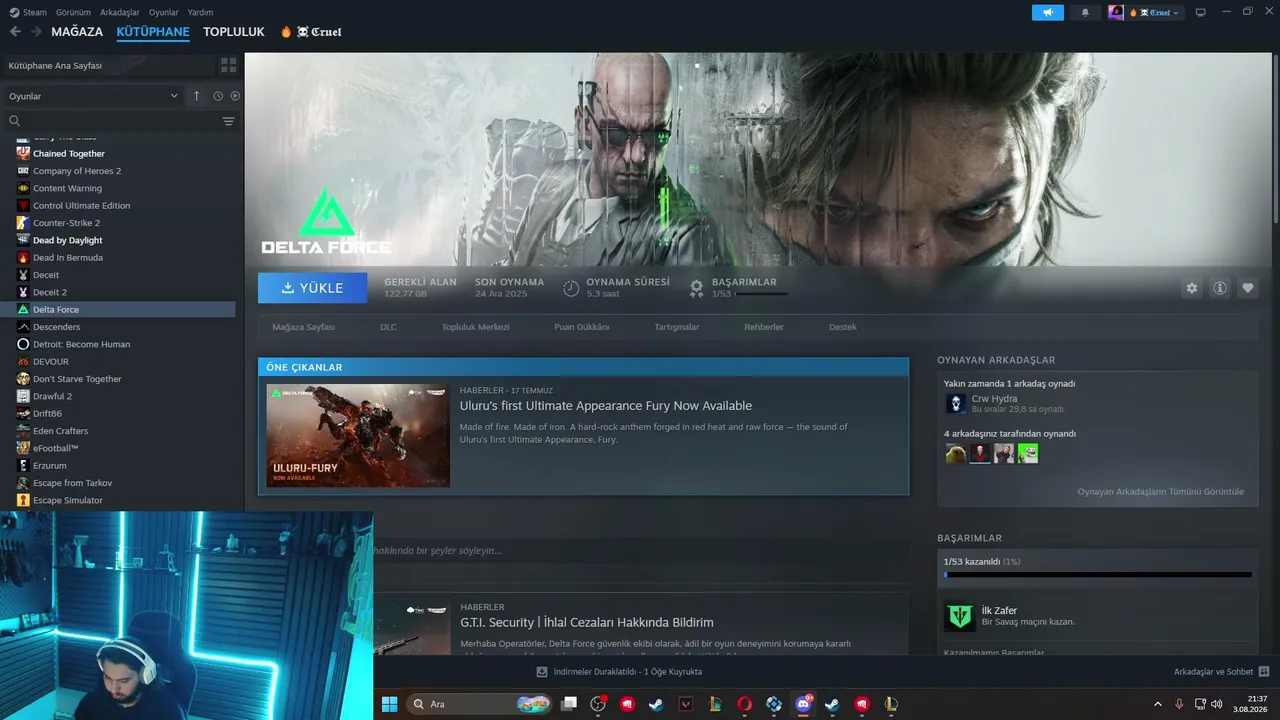Screen dimensions: 1280x720
Task: Open the G.T.I. Security İhlal Cezaları news
Action: 587,623
